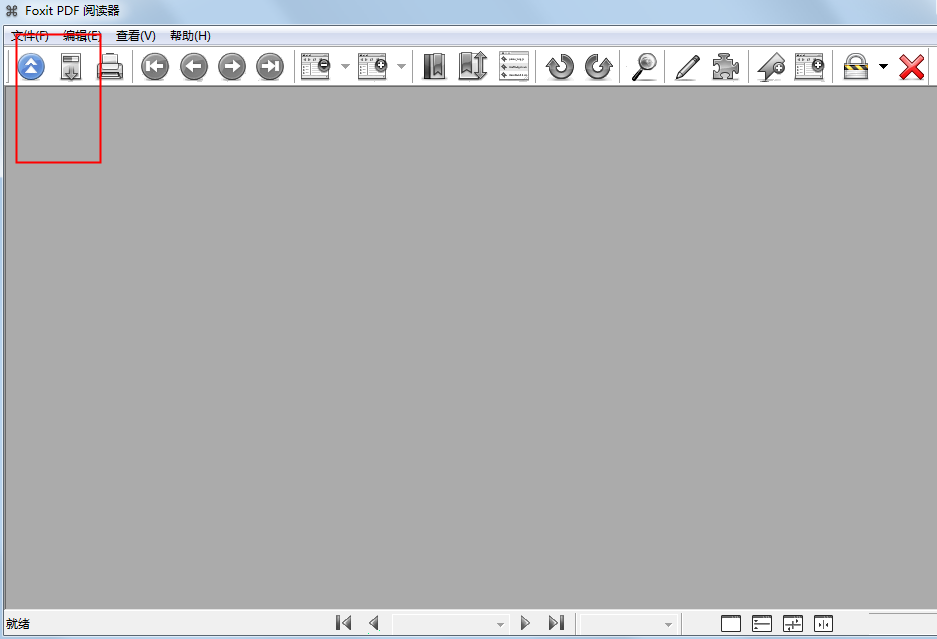
Task: Open the 文件(F) menu
Action: coord(30,36)
